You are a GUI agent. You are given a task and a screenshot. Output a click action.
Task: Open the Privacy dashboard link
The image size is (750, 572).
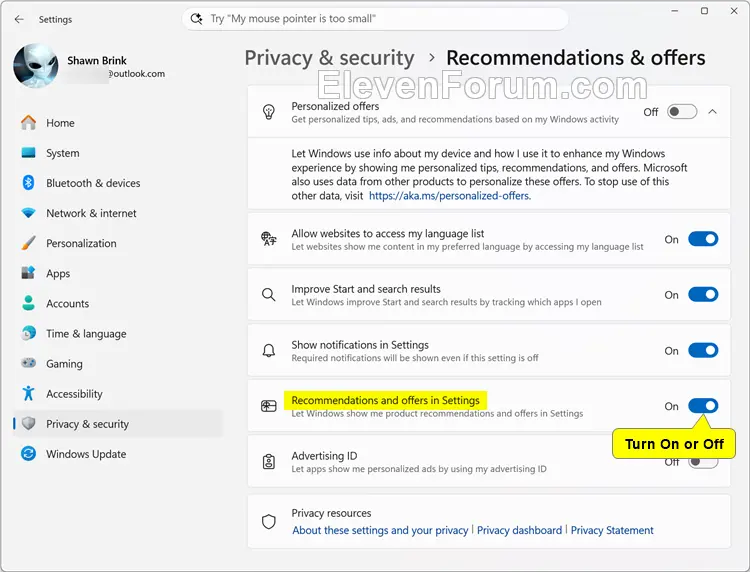click(x=519, y=530)
